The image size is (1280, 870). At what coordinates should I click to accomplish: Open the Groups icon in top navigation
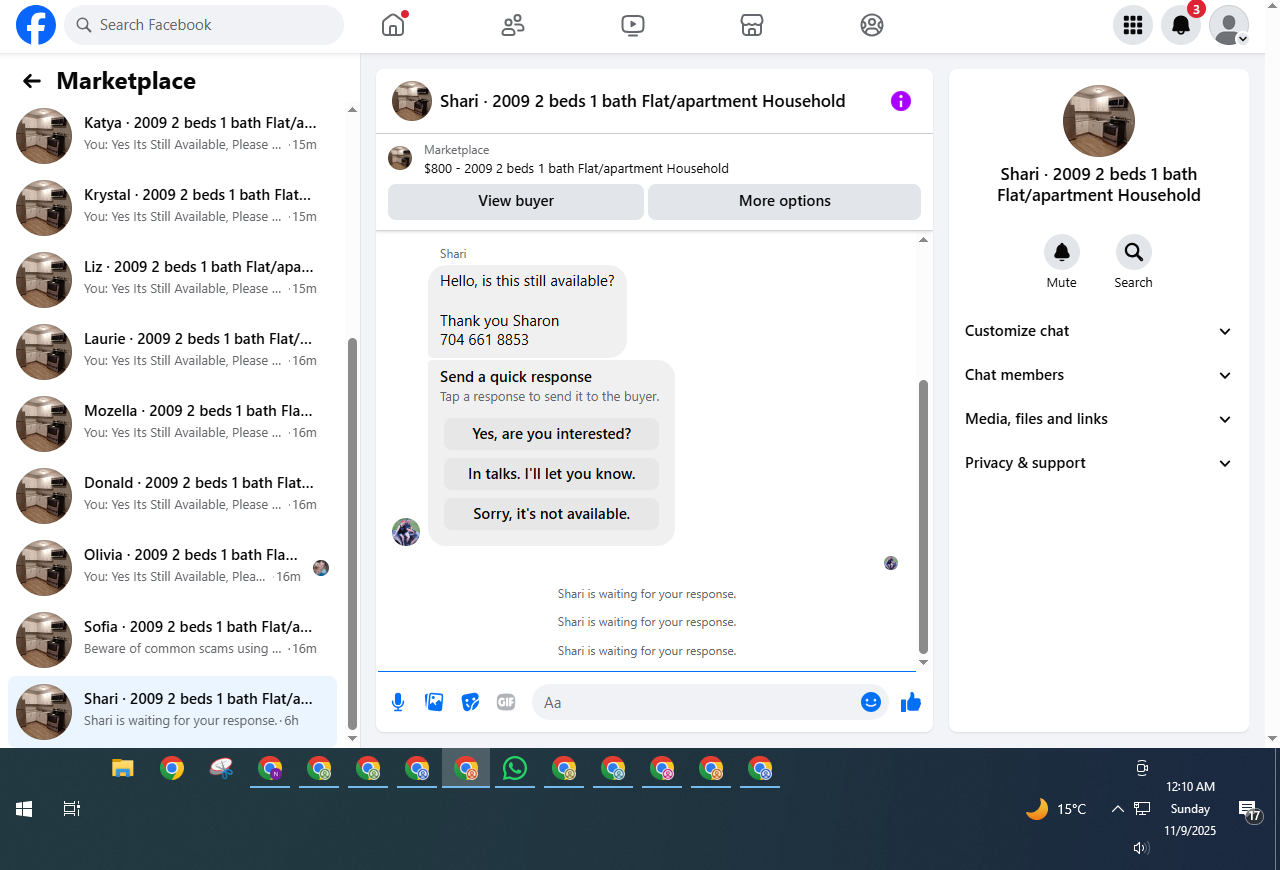(x=872, y=25)
